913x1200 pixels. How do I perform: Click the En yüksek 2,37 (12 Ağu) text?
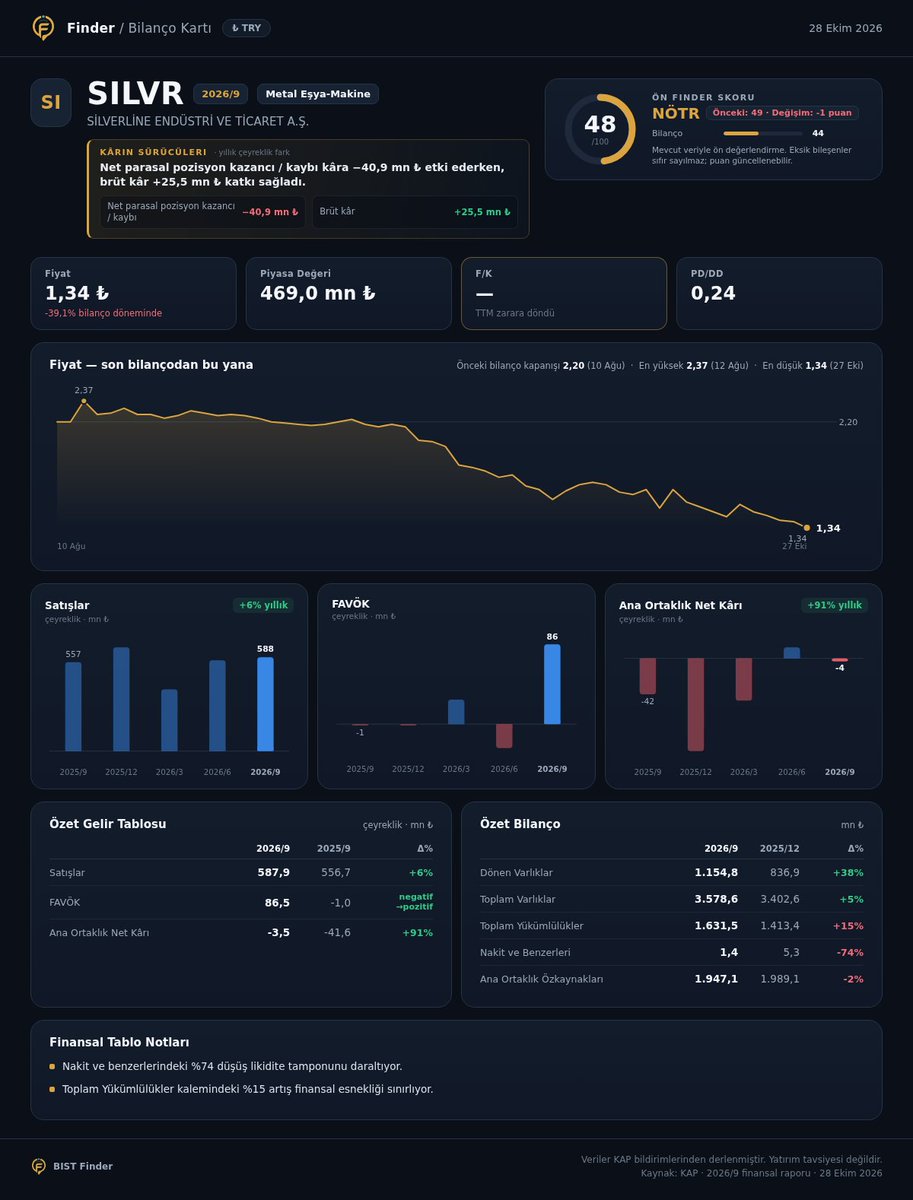(x=693, y=366)
